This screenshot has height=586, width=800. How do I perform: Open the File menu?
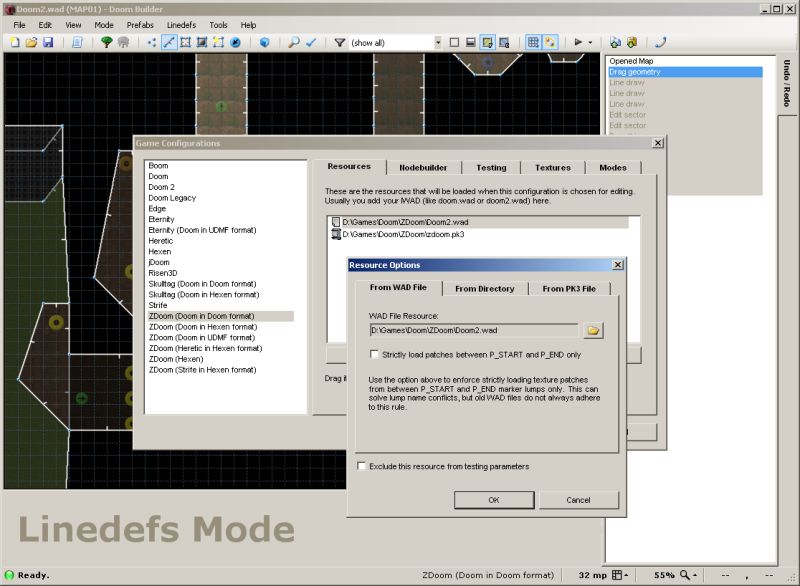19,25
